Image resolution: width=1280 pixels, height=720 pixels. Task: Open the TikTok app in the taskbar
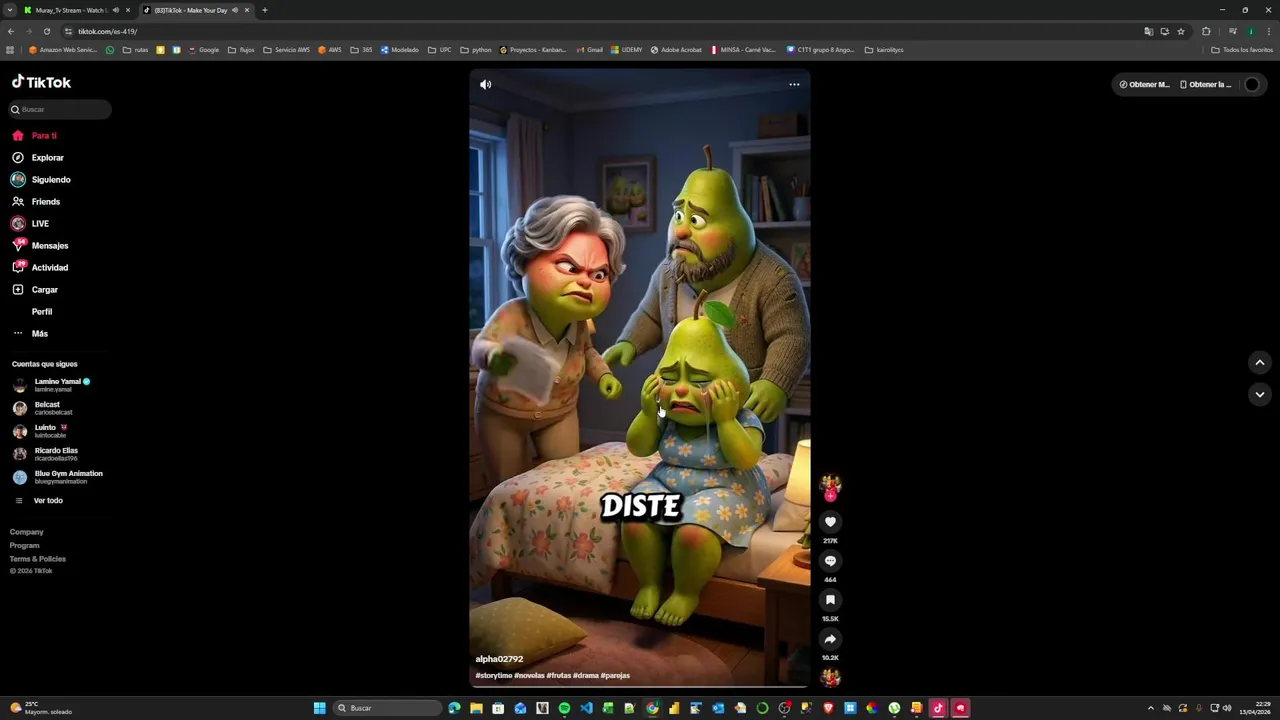938,708
